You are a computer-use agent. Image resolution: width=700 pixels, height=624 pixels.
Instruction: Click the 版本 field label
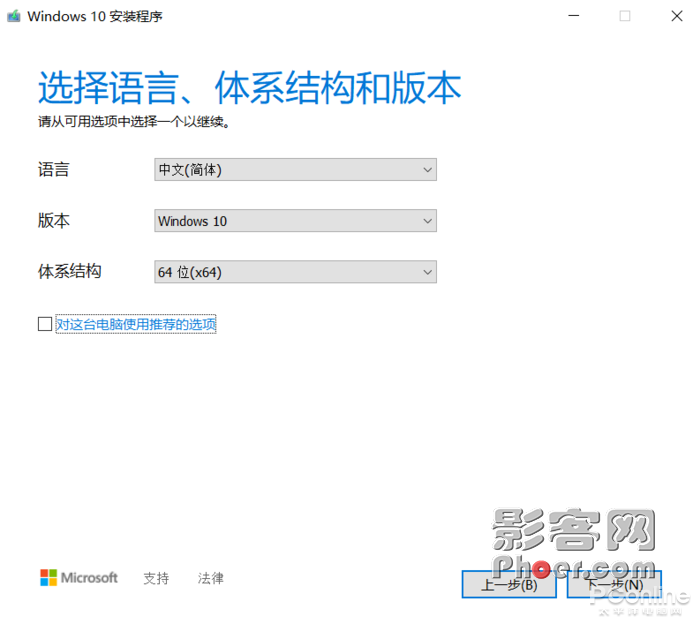pyautogui.click(x=54, y=220)
